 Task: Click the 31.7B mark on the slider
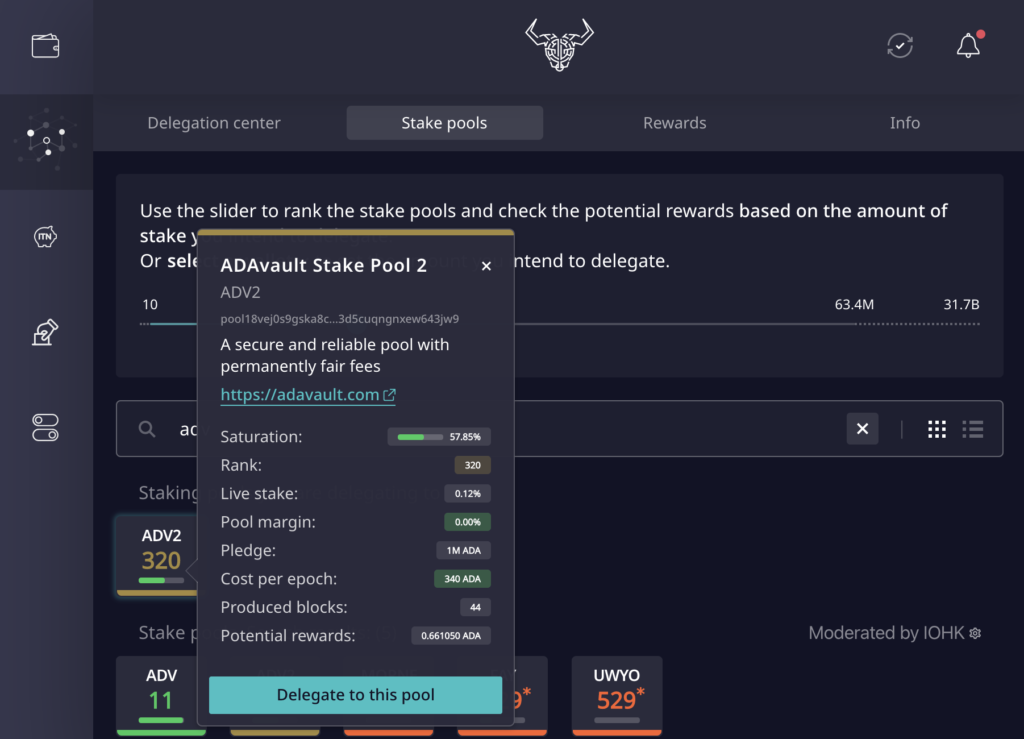tap(961, 304)
